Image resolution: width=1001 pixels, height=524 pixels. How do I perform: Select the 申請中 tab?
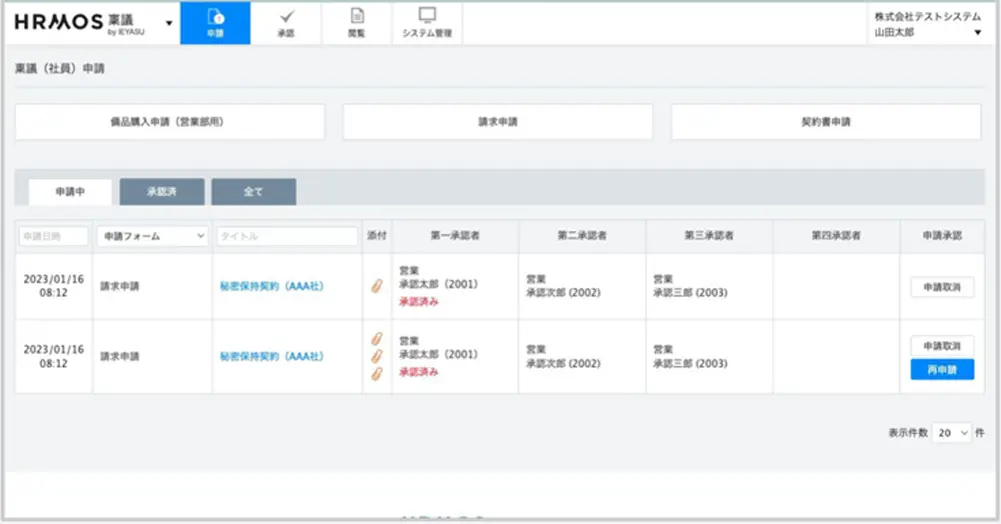coord(70,192)
